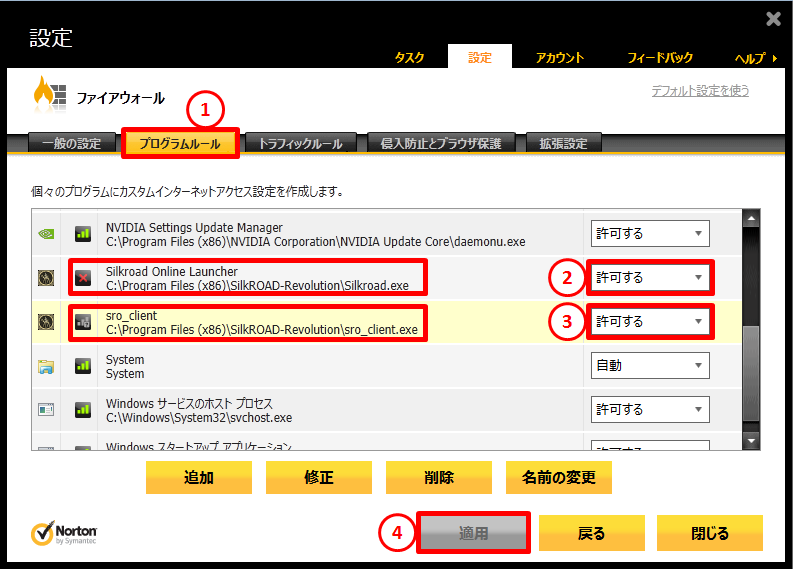The width and height of the screenshot is (793, 569).
Task: Select the Silkroad Online Launcher row text
Action: (257, 279)
